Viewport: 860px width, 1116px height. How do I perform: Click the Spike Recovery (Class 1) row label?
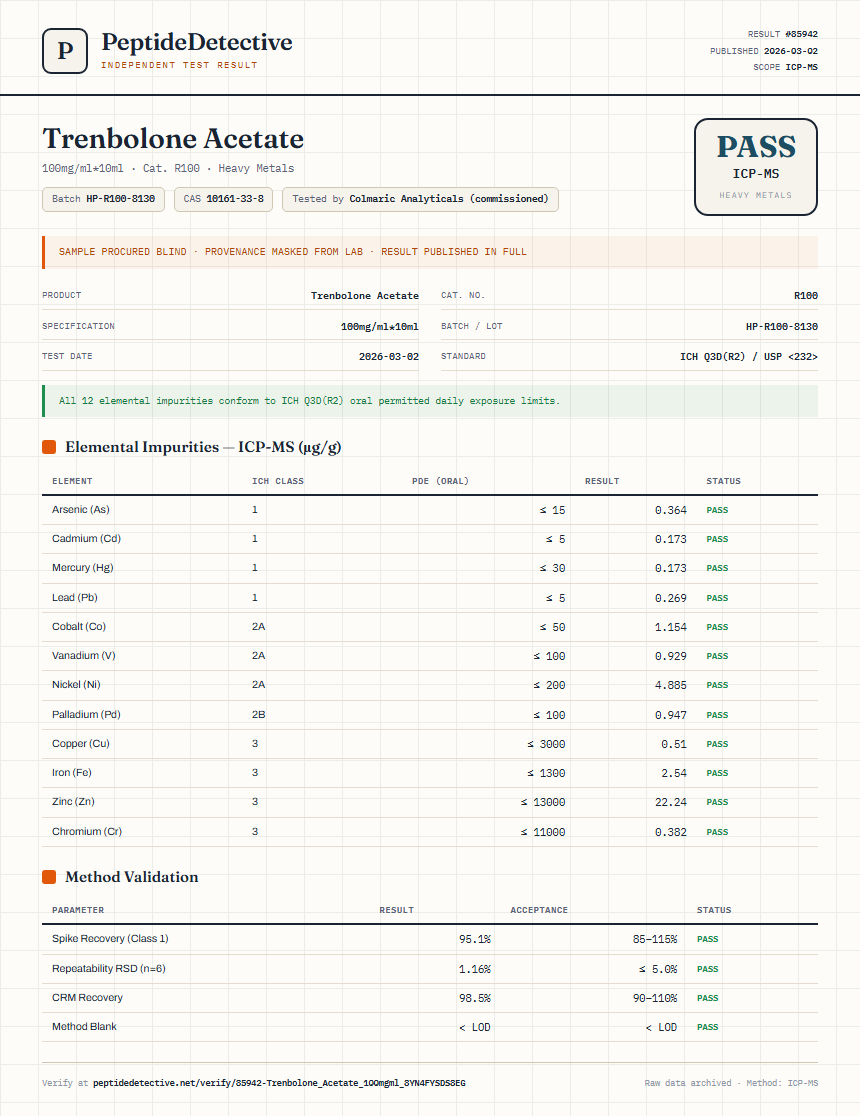click(110, 939)
